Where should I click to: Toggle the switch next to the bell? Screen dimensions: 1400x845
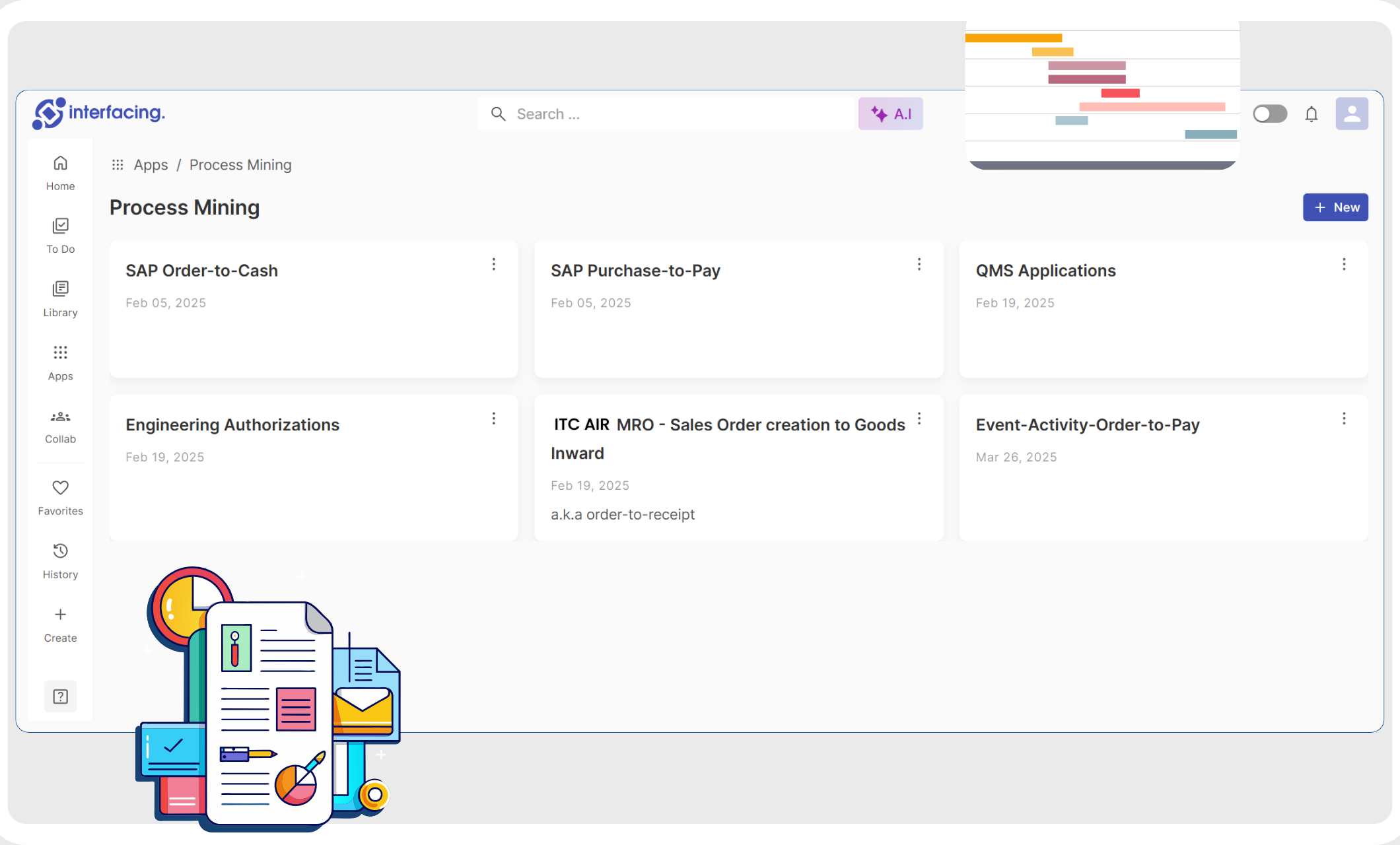pos(1270,114)
